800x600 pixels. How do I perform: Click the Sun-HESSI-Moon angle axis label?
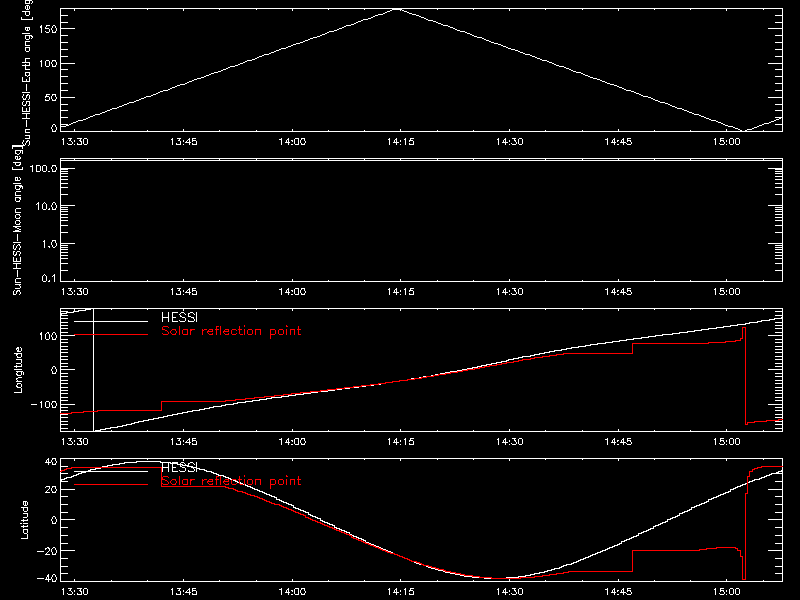[x=17, y=220]
